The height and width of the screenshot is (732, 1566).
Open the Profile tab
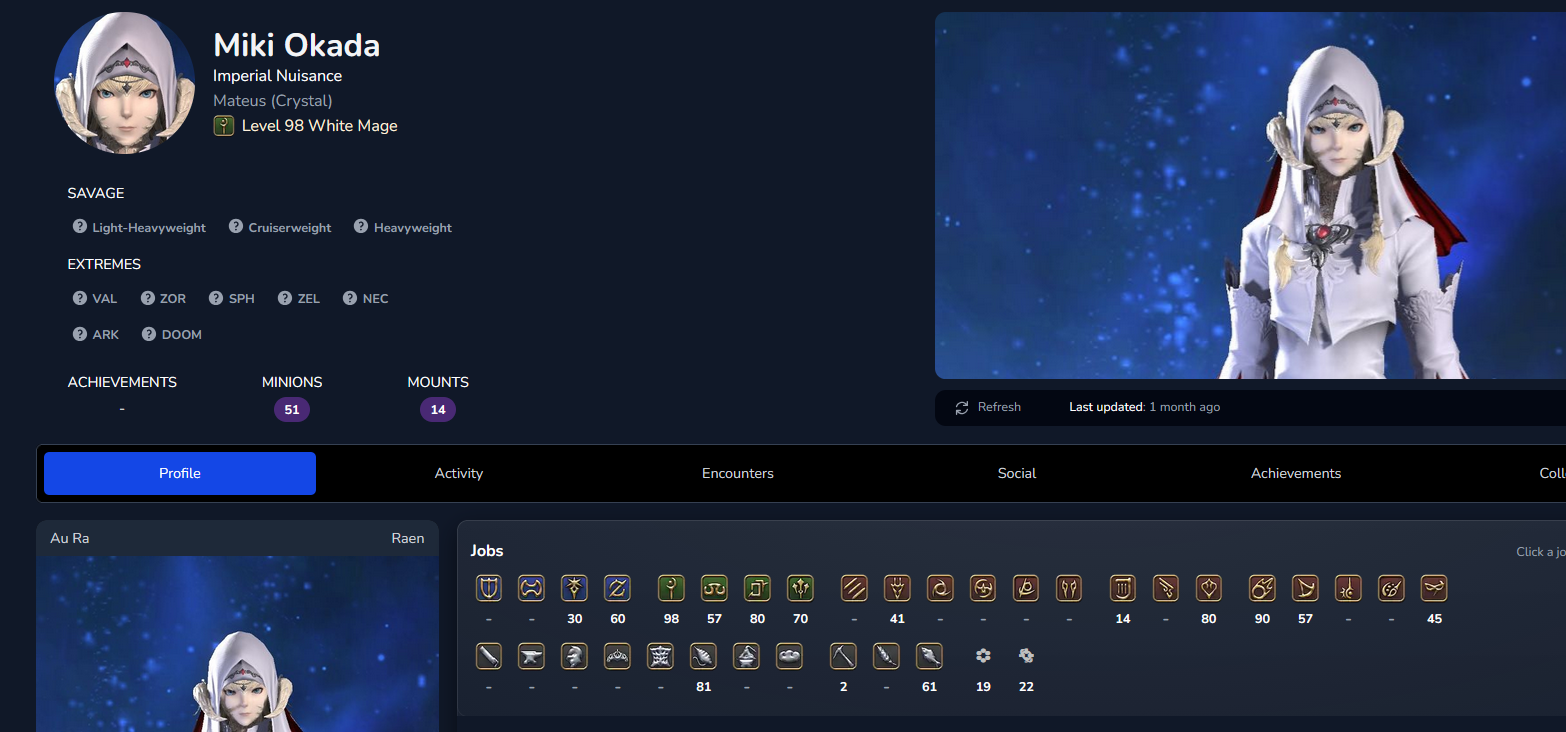pyautogui.click(x=180, y=474)
